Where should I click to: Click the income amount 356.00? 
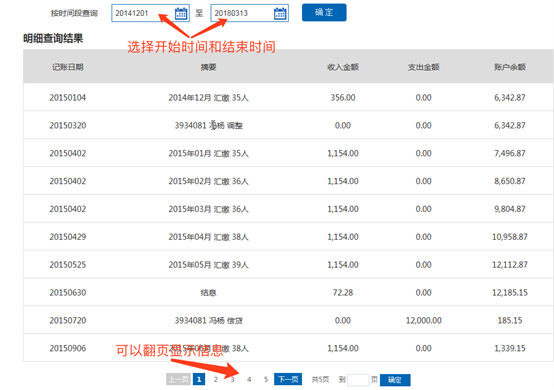coord(343,98)
